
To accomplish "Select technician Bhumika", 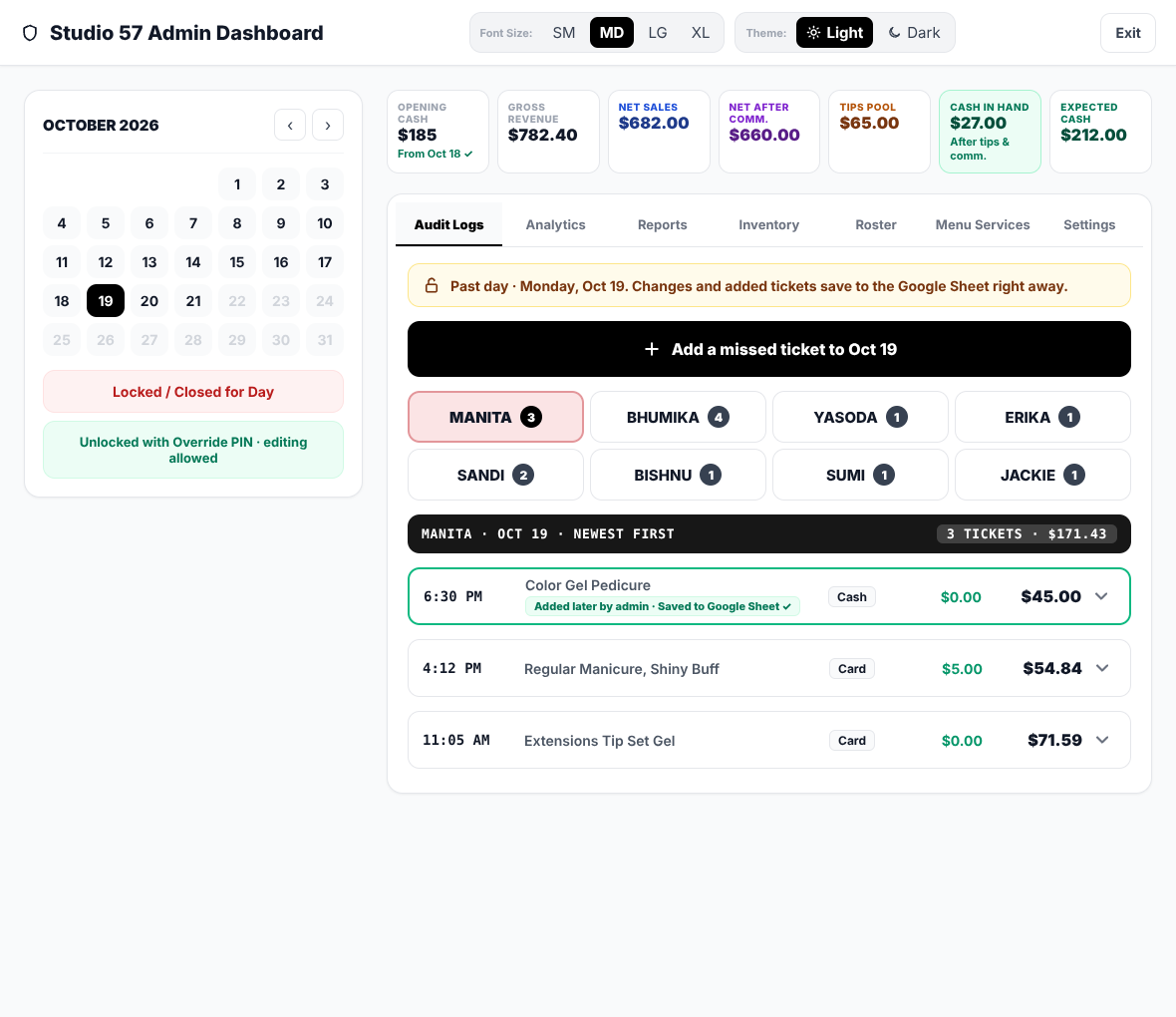I will tap(678, 417).
